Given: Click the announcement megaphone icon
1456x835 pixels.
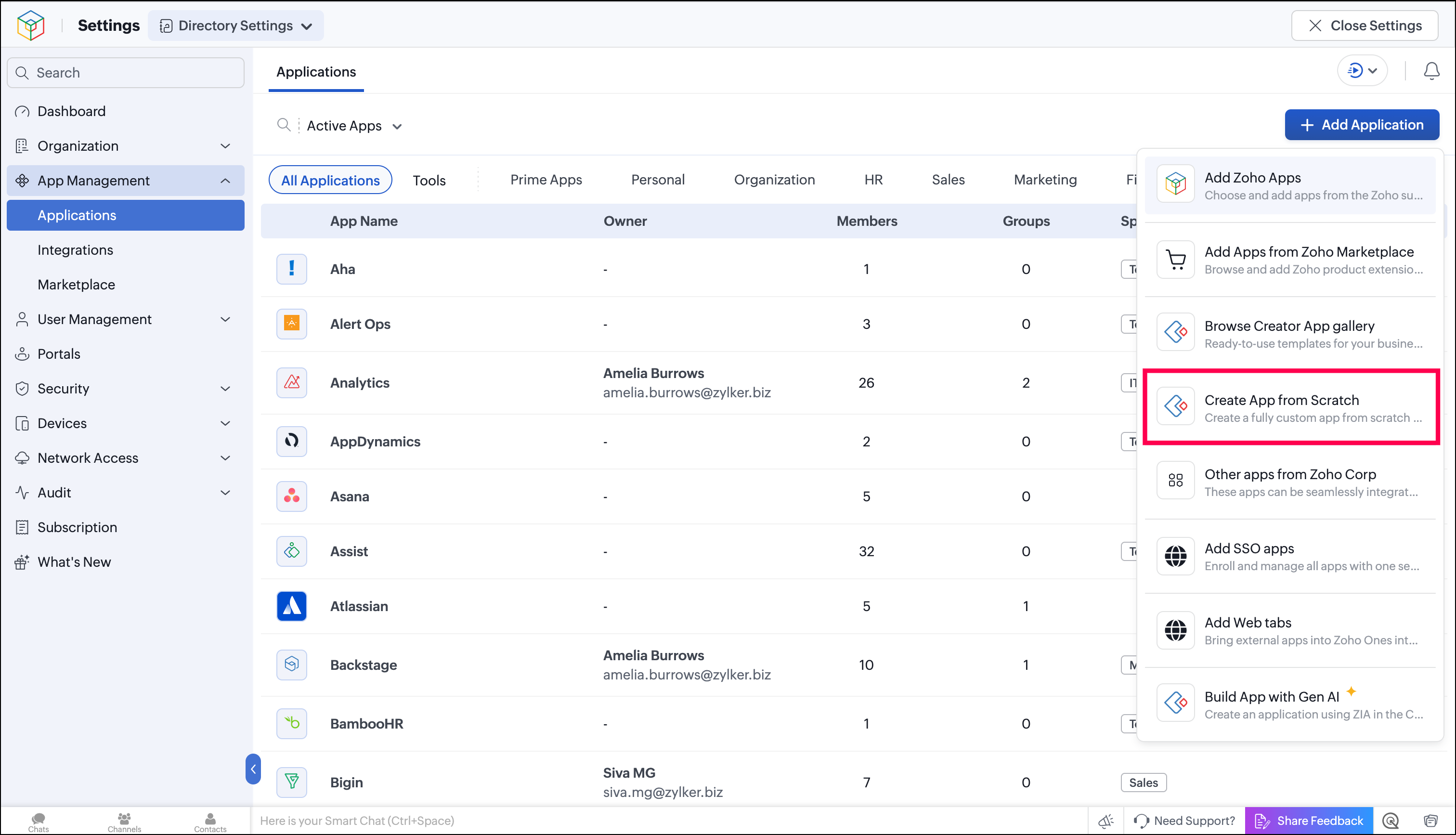Looking at the screenshot, I should pos(1106,821).
